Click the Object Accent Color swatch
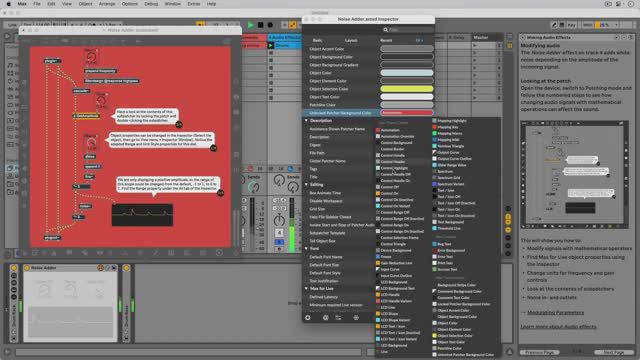The height and width of the screenshot is (360, 640). (x=407, y=49)
